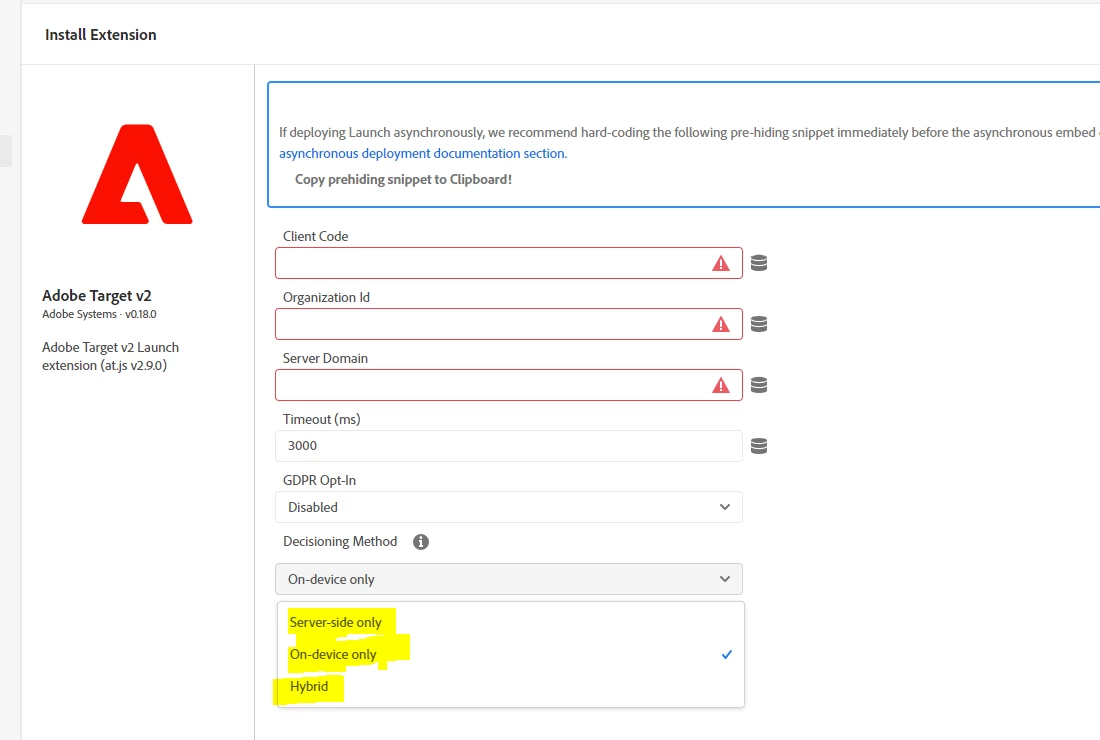
Task: Show Decisioning Method info tooltip icon
Action: 420,541
